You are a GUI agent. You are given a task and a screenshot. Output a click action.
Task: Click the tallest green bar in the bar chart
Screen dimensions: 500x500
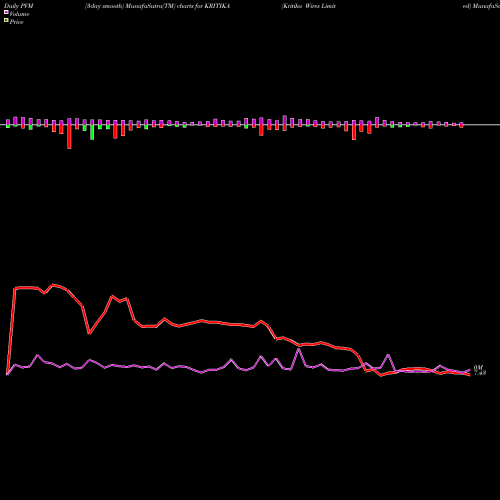tap(92, 132)
